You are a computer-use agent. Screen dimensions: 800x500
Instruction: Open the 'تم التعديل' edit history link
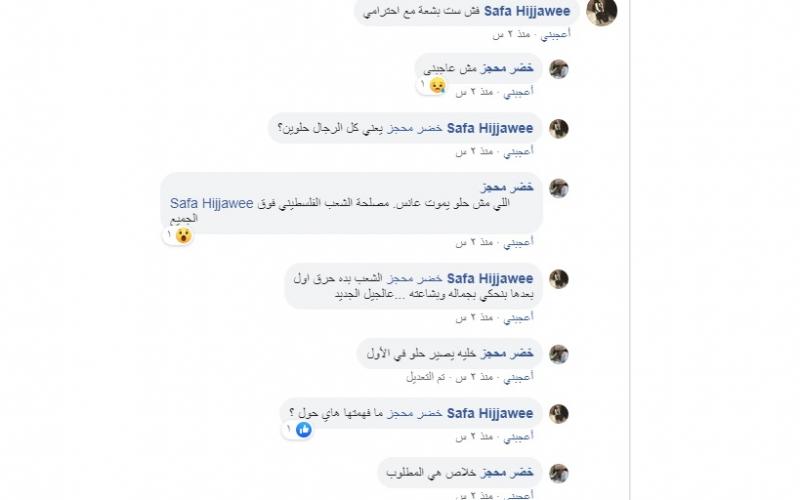tap(426, 377)
